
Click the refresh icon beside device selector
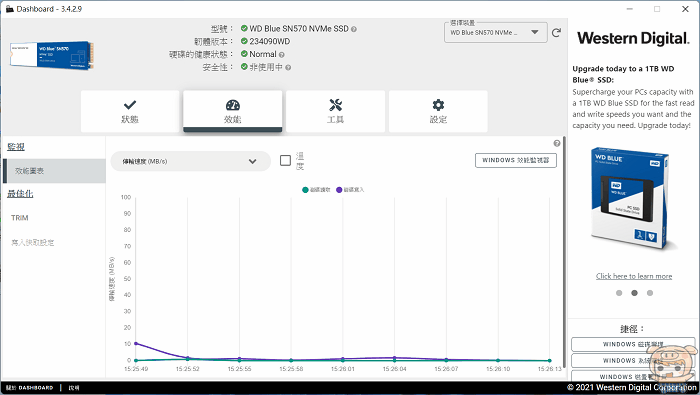556,33
